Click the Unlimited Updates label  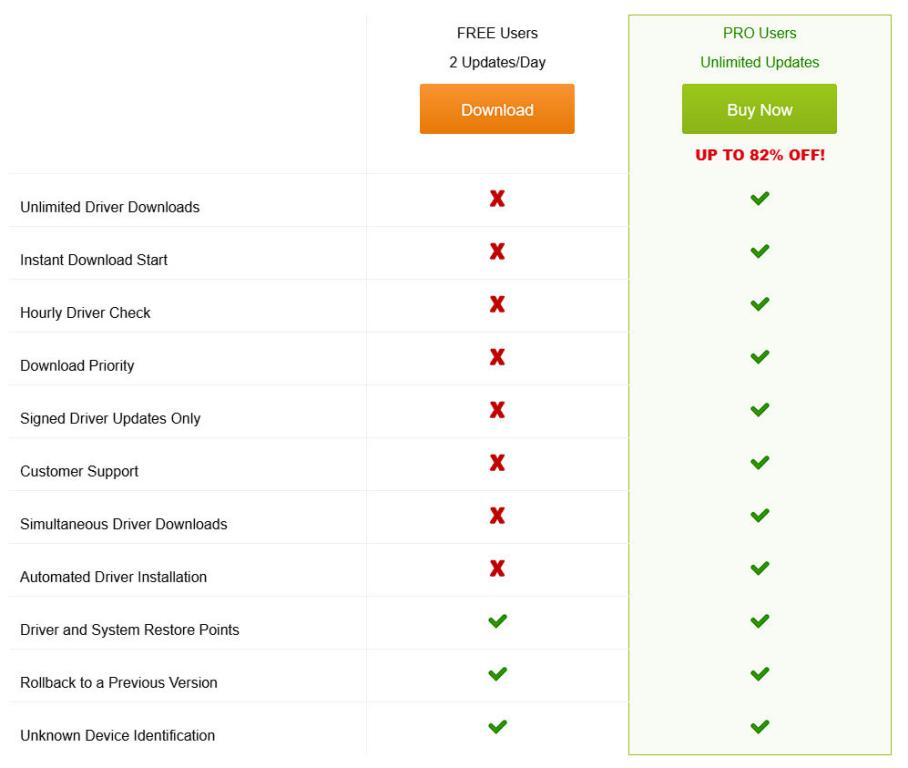point(759,62)
